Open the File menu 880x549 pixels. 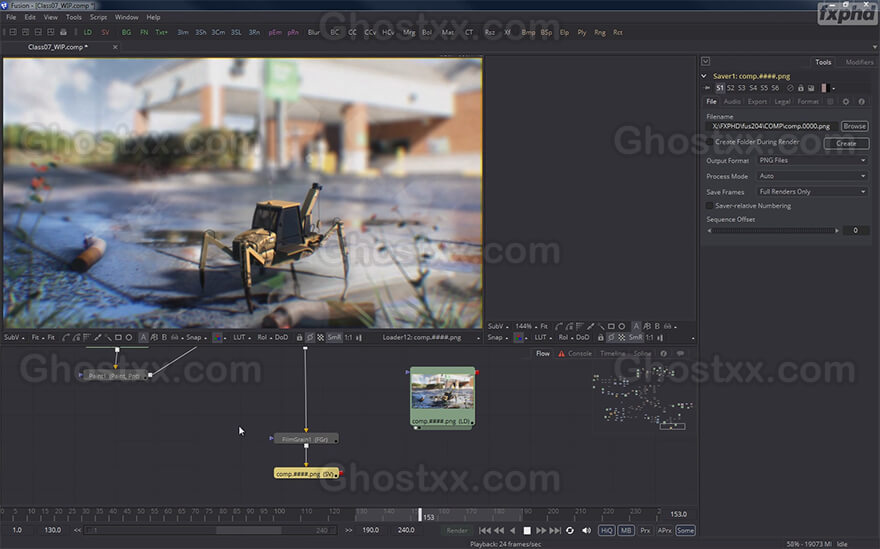(11, 17)
